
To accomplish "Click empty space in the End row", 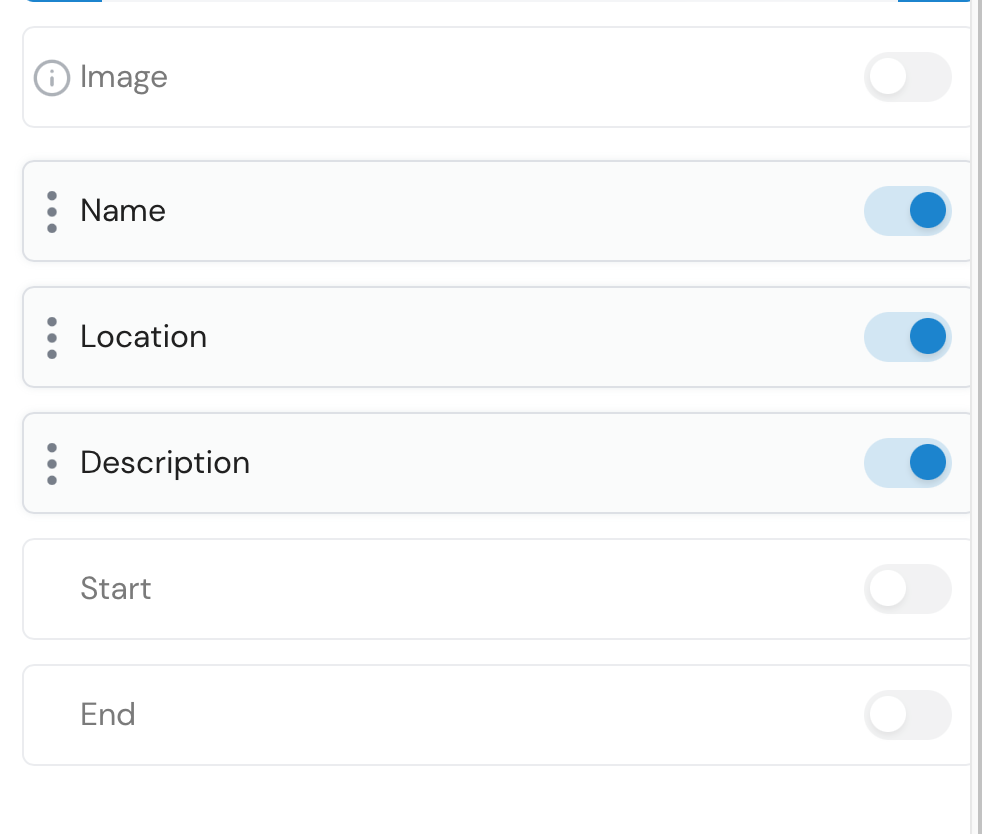I will [x=500, y=715].
